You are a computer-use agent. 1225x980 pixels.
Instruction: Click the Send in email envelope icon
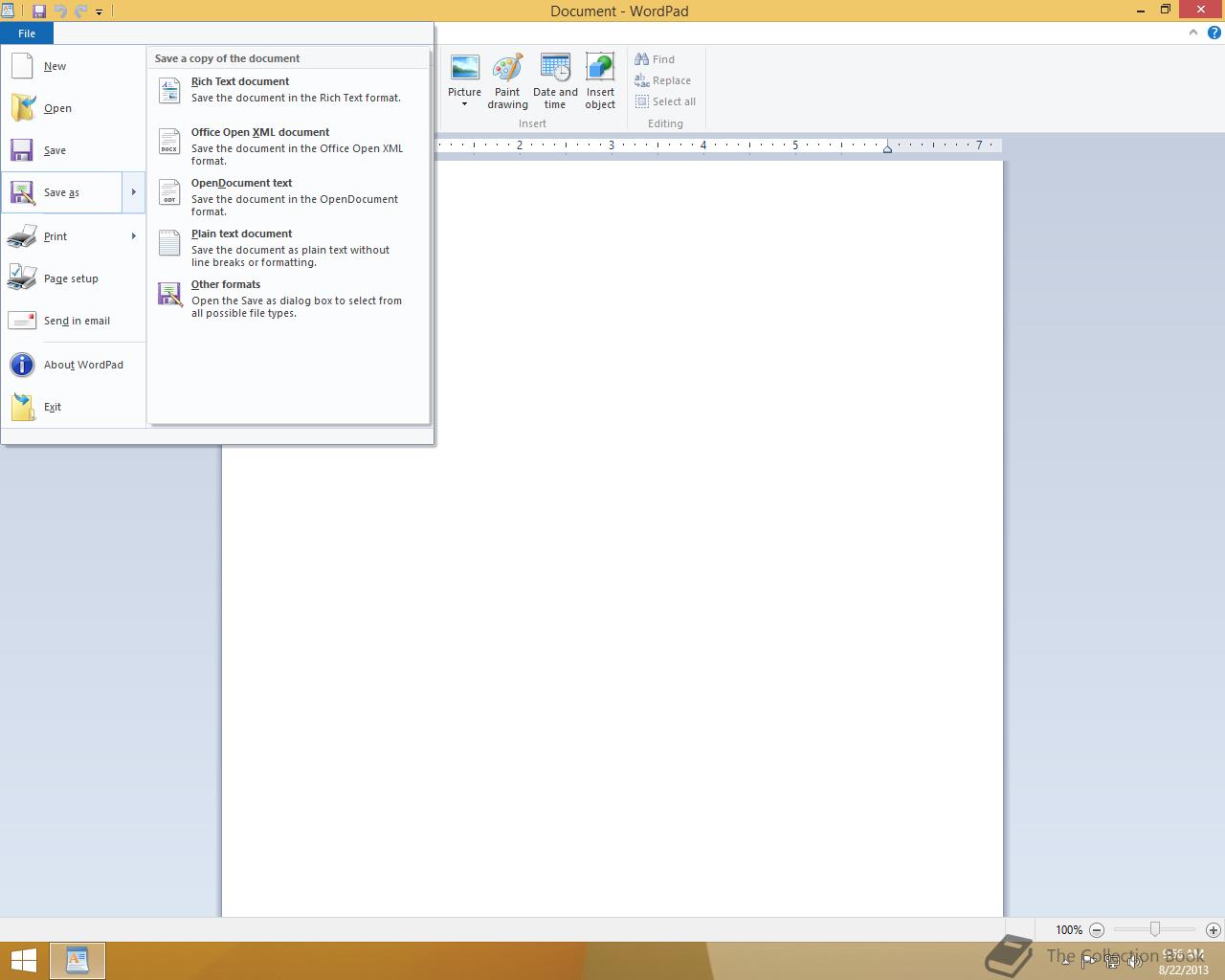22,321
